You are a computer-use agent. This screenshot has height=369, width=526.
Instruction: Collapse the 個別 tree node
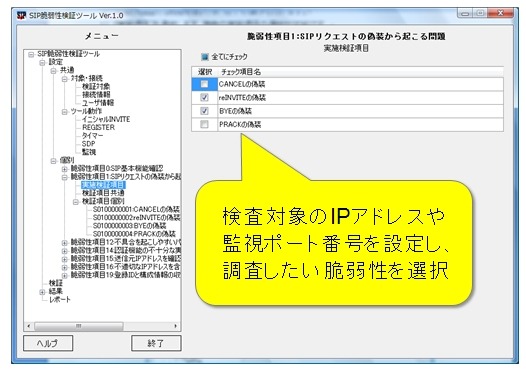coord(53,161)
